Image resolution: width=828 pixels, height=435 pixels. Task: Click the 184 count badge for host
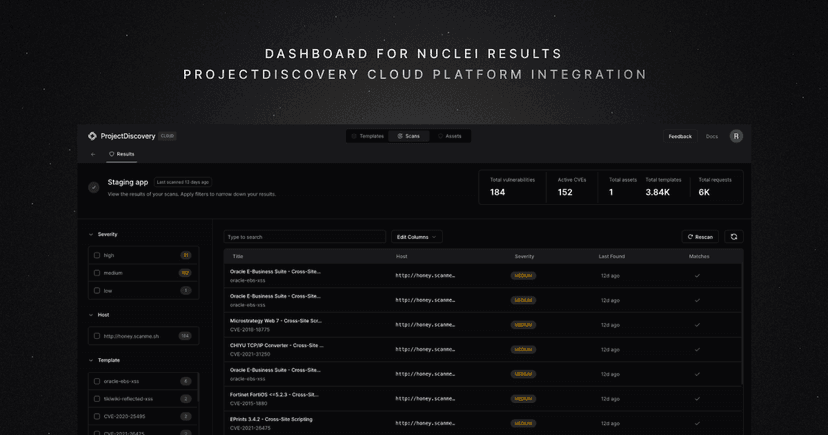(x=185, y=336)
